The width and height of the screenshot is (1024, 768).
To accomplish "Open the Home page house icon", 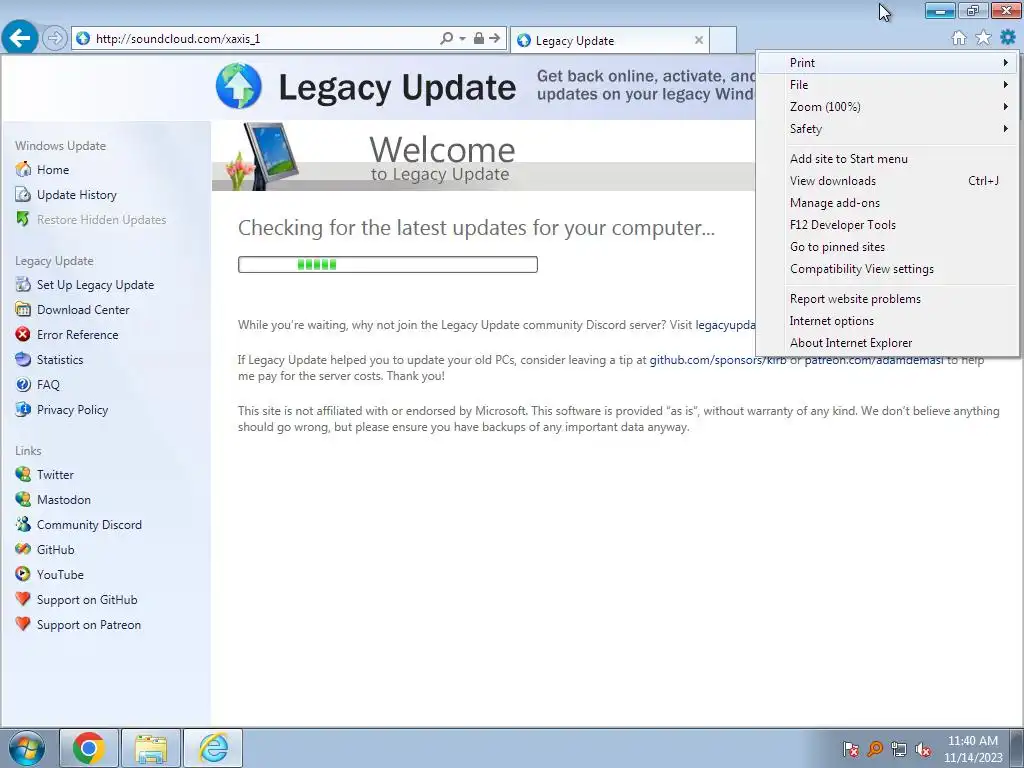I will point(959,38).
